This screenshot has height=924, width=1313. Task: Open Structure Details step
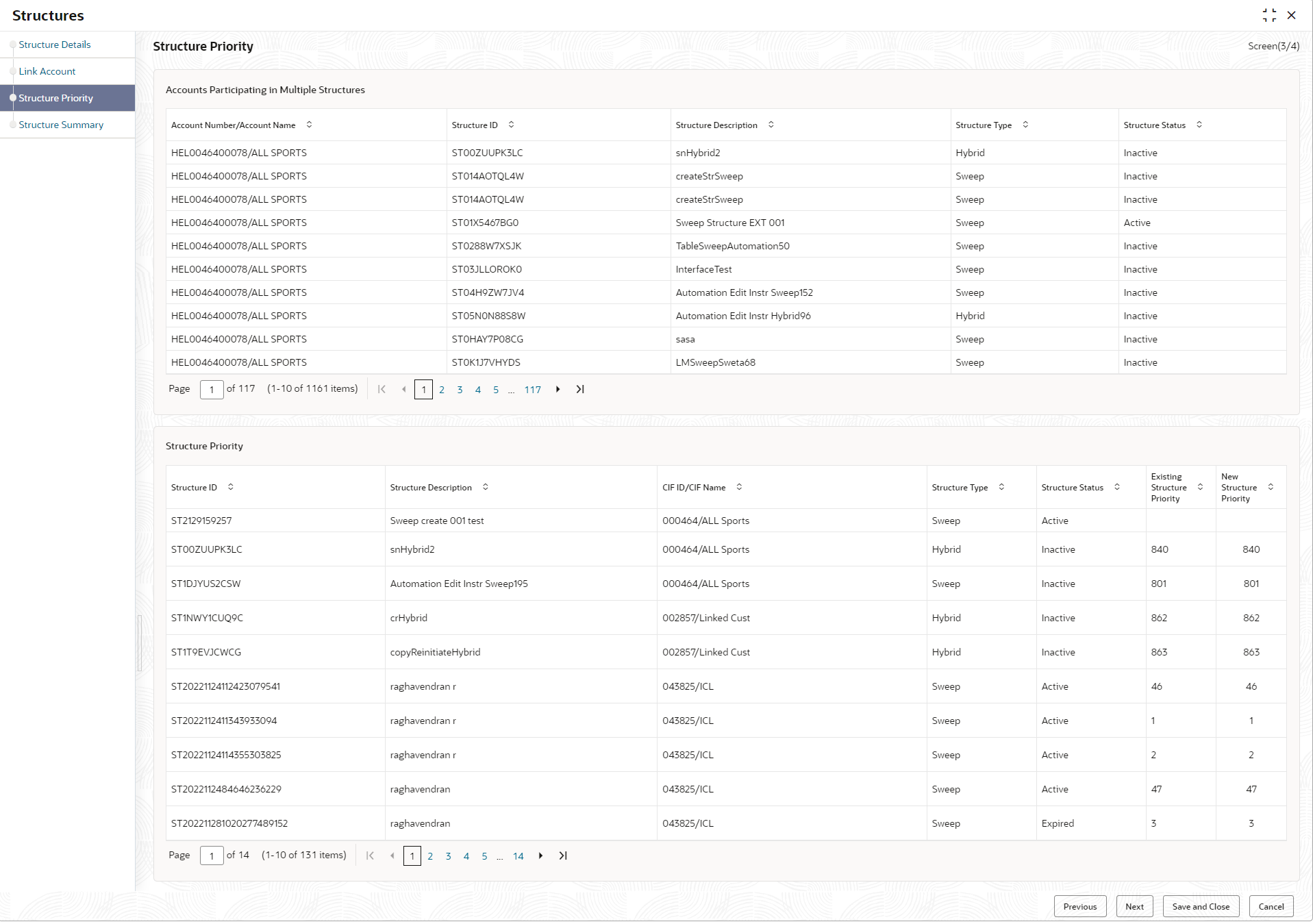[55, 45]
